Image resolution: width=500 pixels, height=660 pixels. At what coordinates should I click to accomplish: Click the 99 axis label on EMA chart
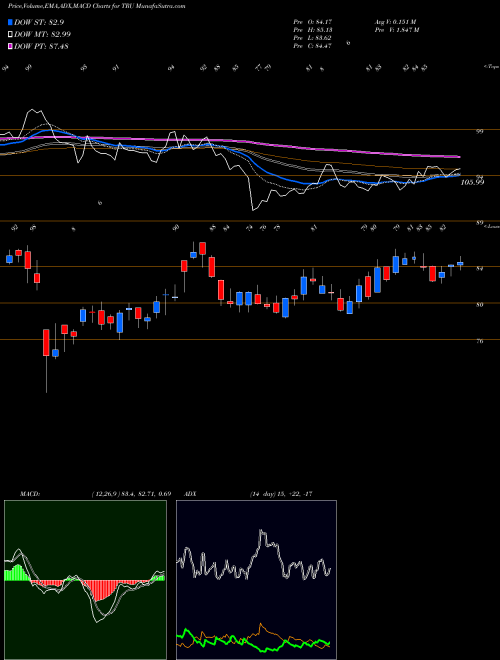(x=480, y=132)
